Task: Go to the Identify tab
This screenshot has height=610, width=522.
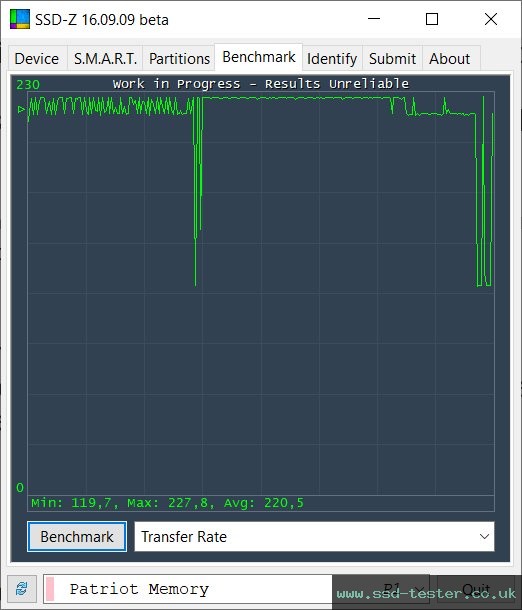Action: click(x=332, y=59)
